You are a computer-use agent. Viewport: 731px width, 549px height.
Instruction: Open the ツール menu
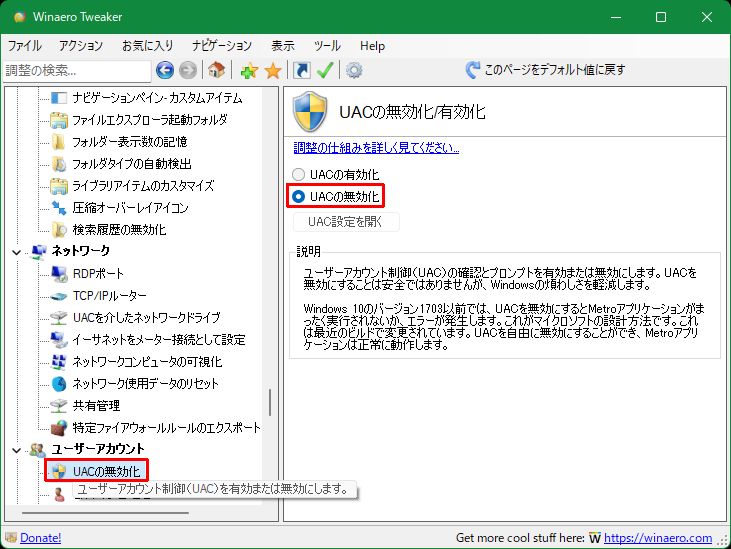coord(327,46)
